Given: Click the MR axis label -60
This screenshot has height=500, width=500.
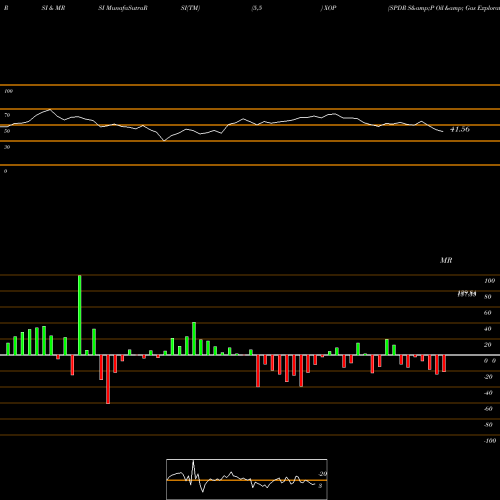Looking at the screenshot, I should tap(488, 409).
